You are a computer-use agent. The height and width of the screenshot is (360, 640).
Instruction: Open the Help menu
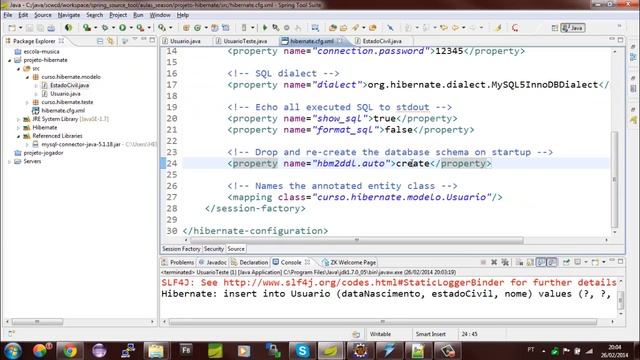click(182, 15)
